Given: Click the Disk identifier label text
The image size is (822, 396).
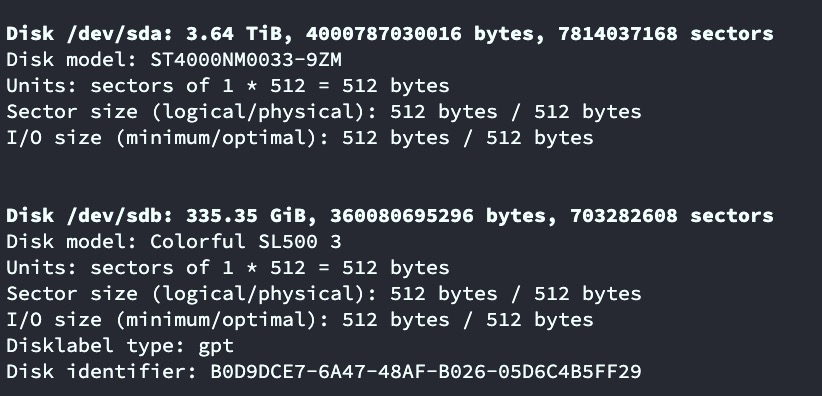Looking at the screenshot, I should pyautogui.click(x=102, y=372).
